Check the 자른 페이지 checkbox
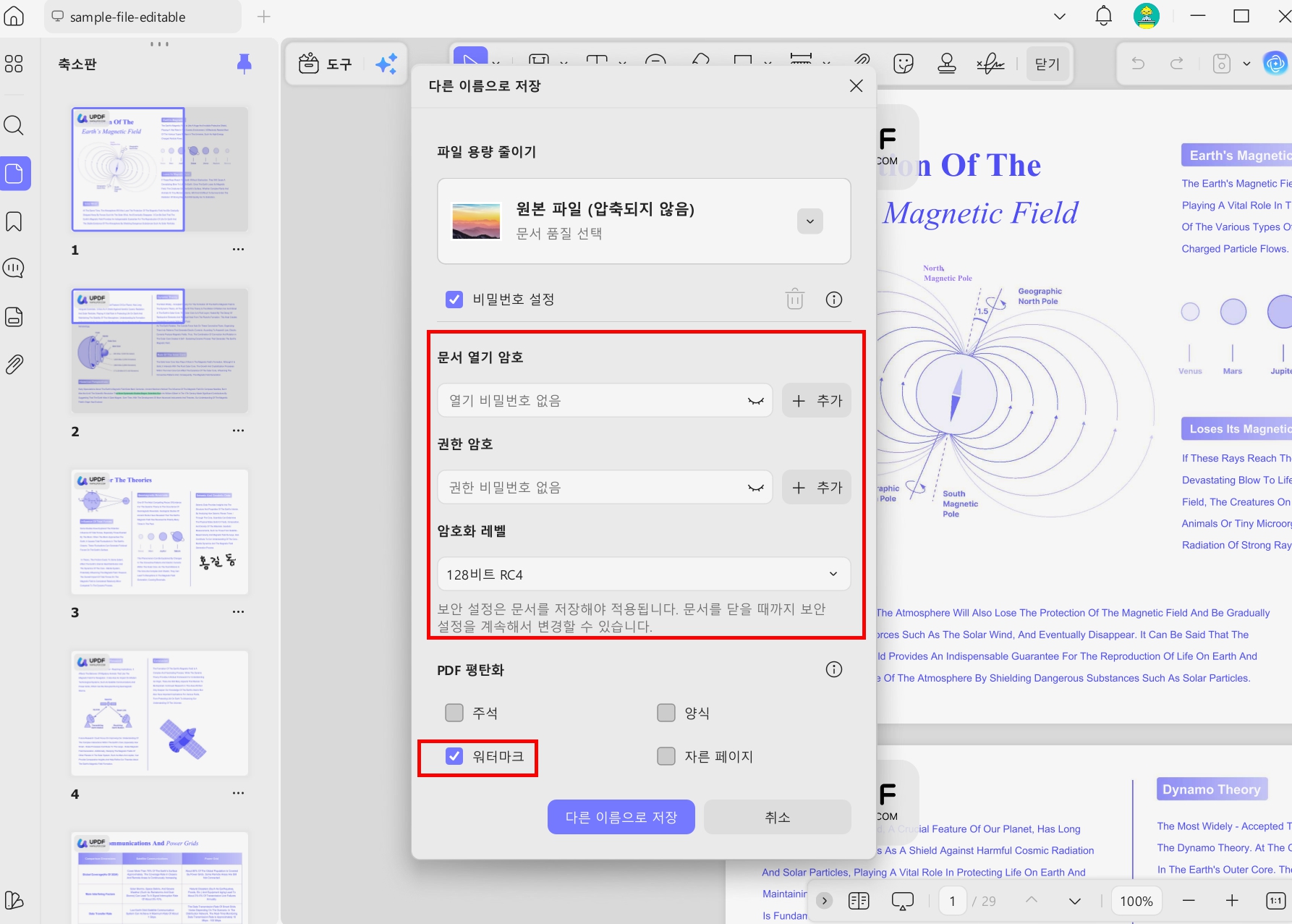The width and height of the screenshot is (1292, 924). click(666, 756)
